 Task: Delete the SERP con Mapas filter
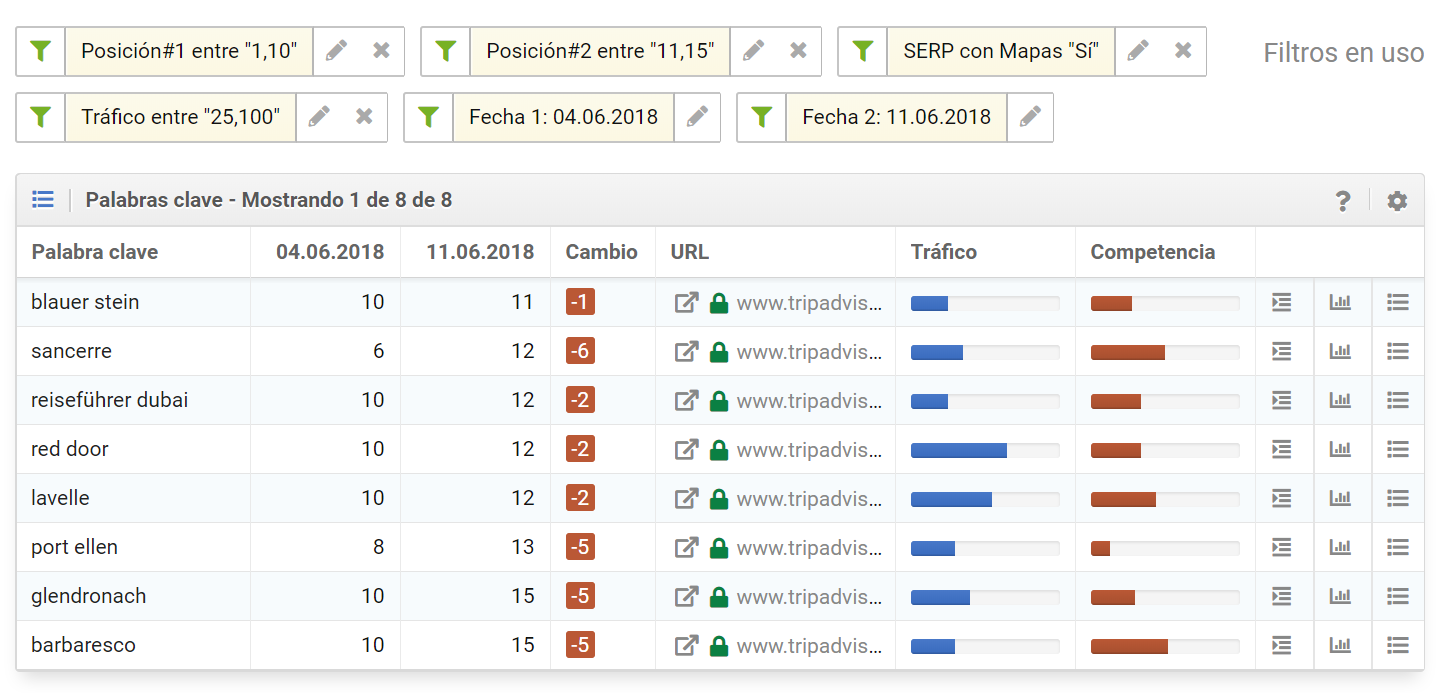(x=1183, y=51)
